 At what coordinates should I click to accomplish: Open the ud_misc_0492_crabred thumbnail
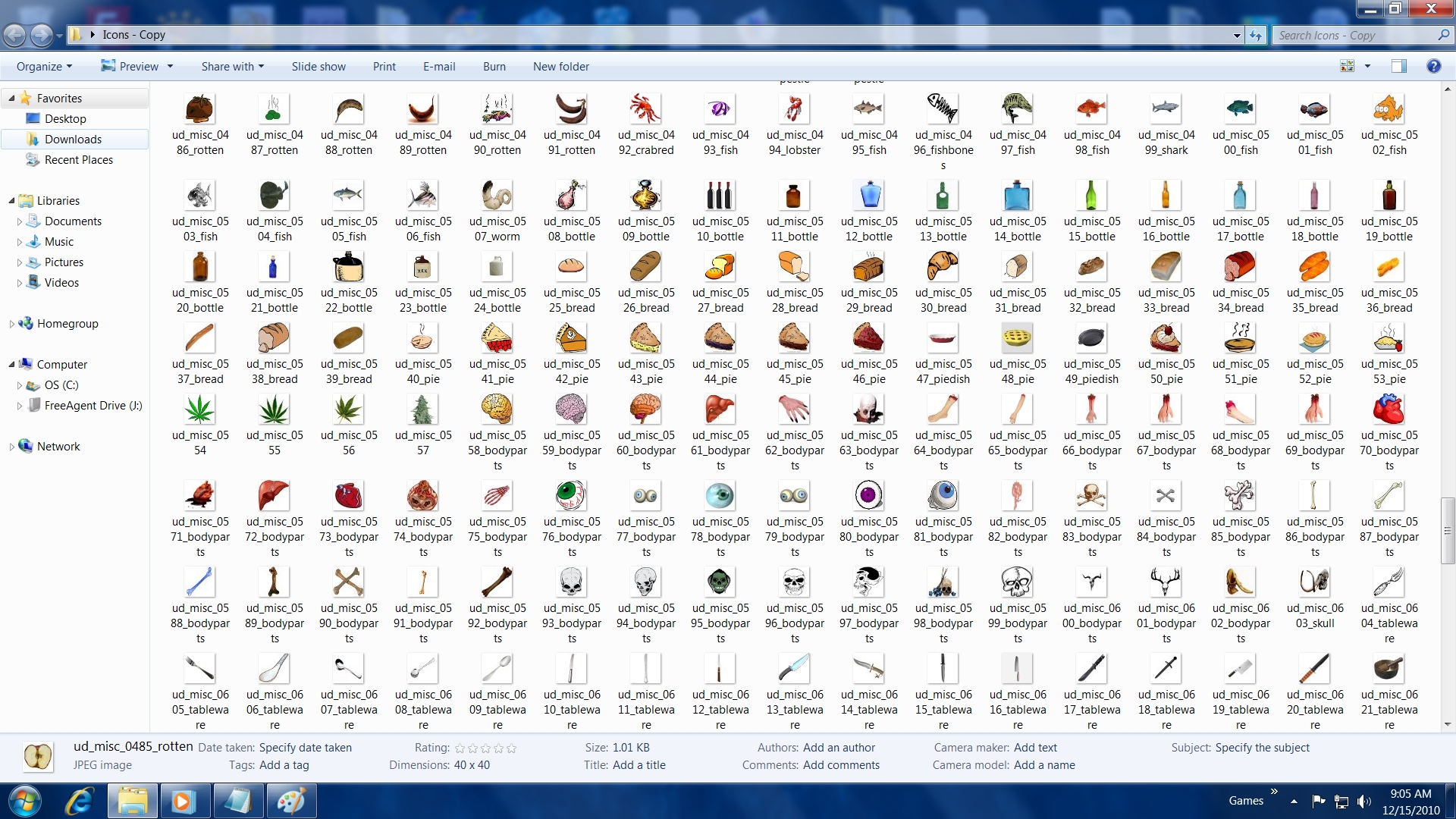pyautogui.click(x=645, y=110)
